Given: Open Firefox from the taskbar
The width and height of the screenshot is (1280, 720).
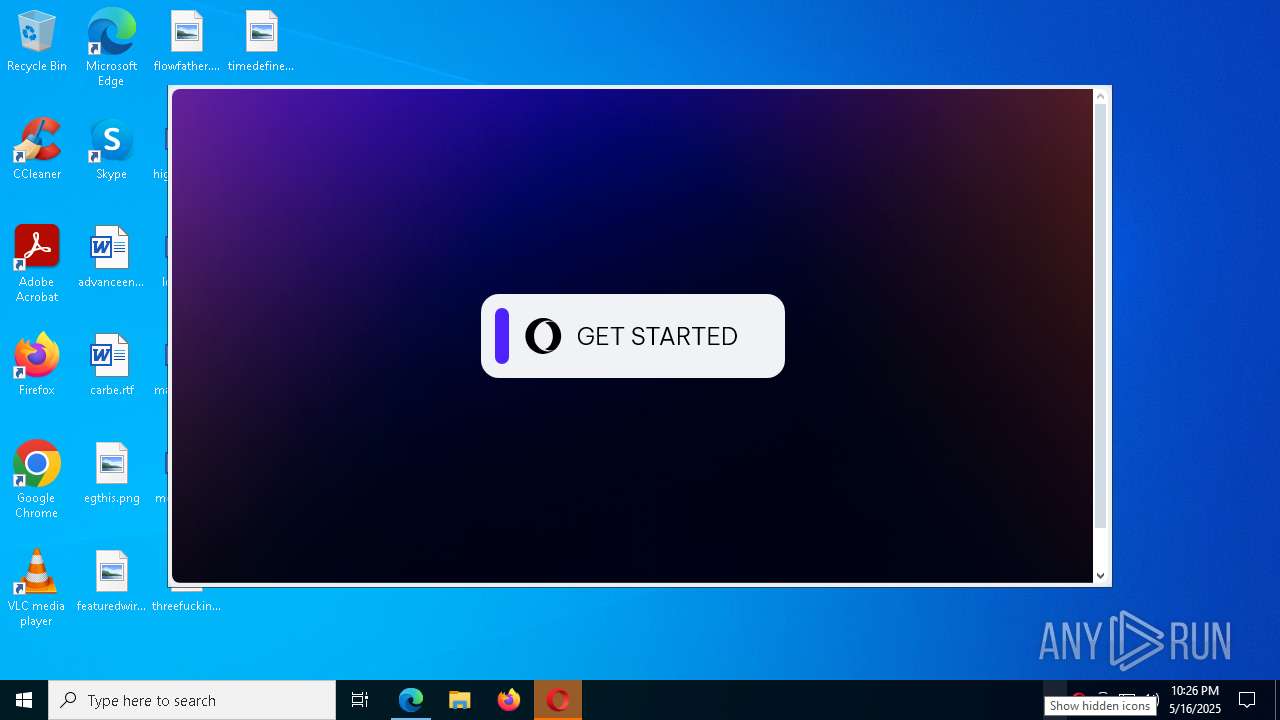Looking at the screenshot, I should pyautogui.click(x=509, y=700).
